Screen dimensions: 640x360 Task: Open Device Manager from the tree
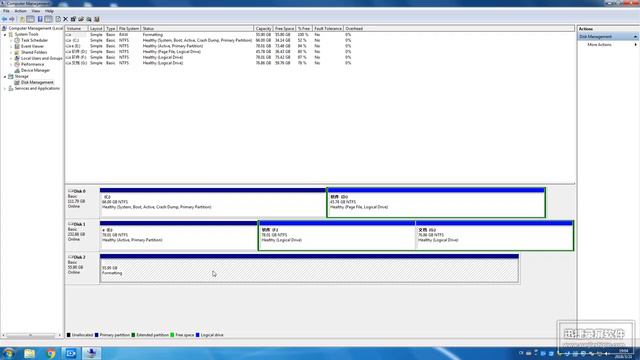35,70
